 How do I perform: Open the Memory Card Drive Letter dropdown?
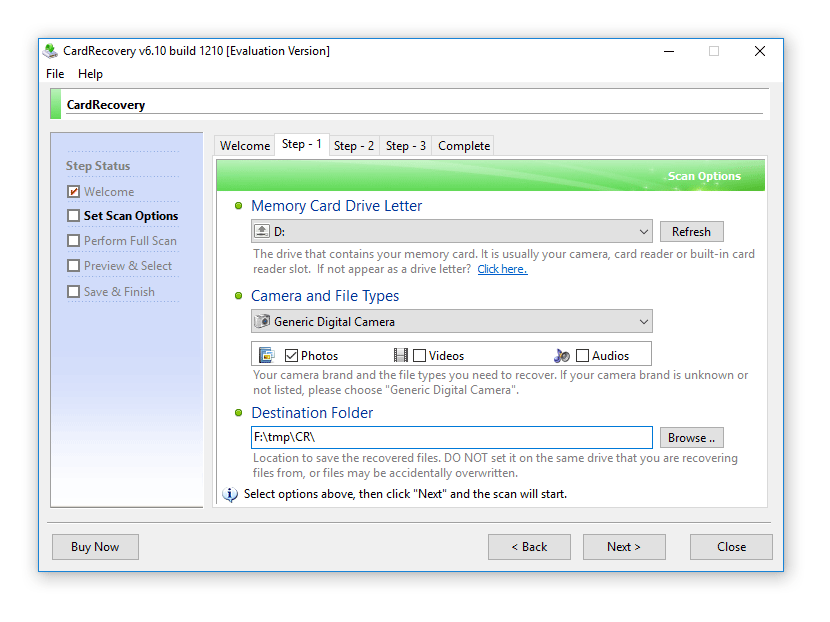[642, 231]
